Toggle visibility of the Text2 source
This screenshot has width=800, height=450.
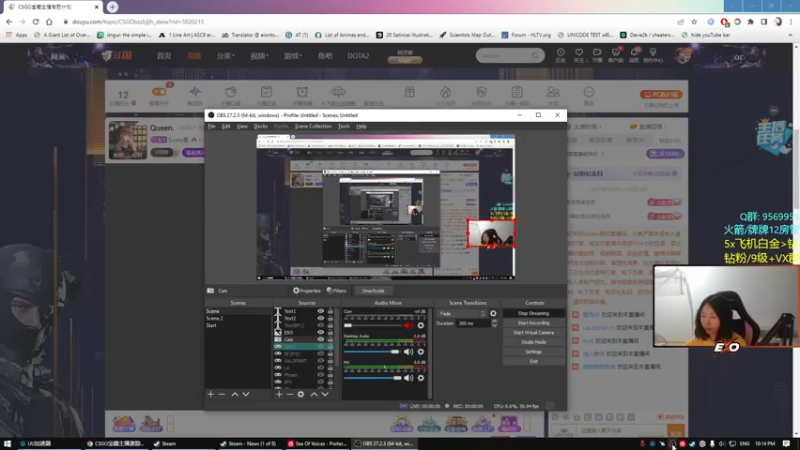[320, 318]
